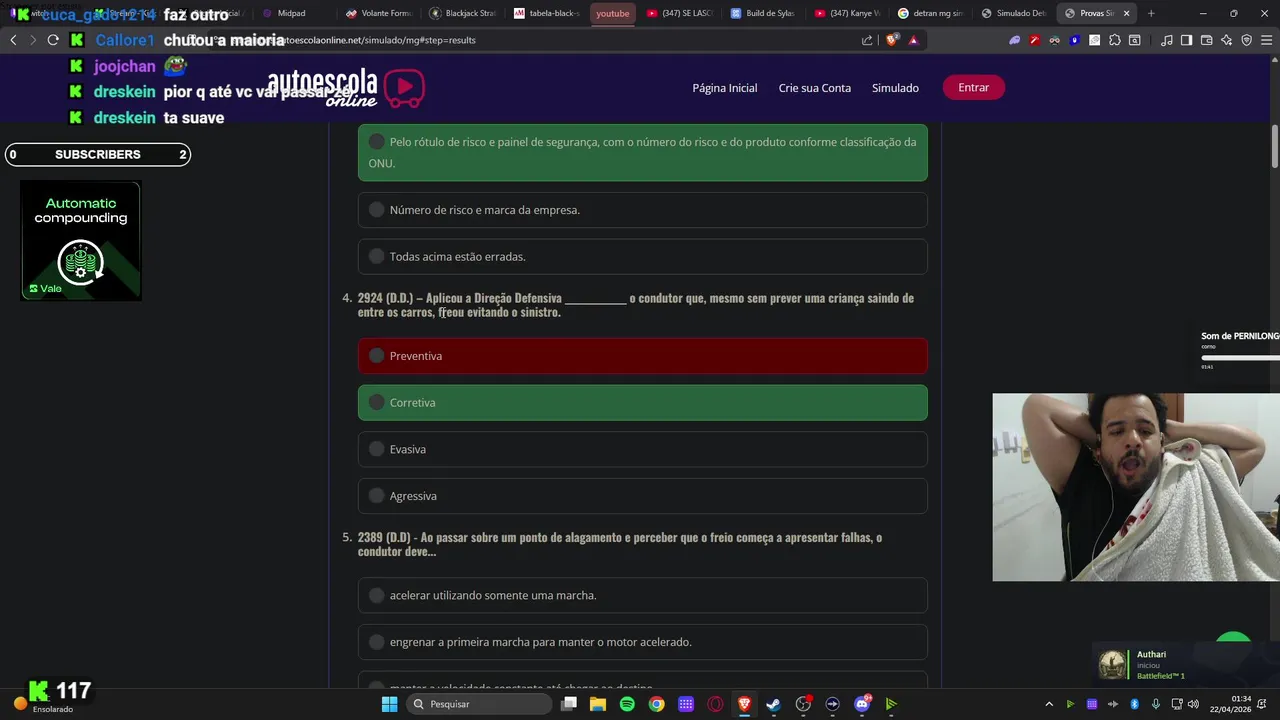Open Spotify from taskbar
The image size is (1280, 720).
tap(627, 704)
